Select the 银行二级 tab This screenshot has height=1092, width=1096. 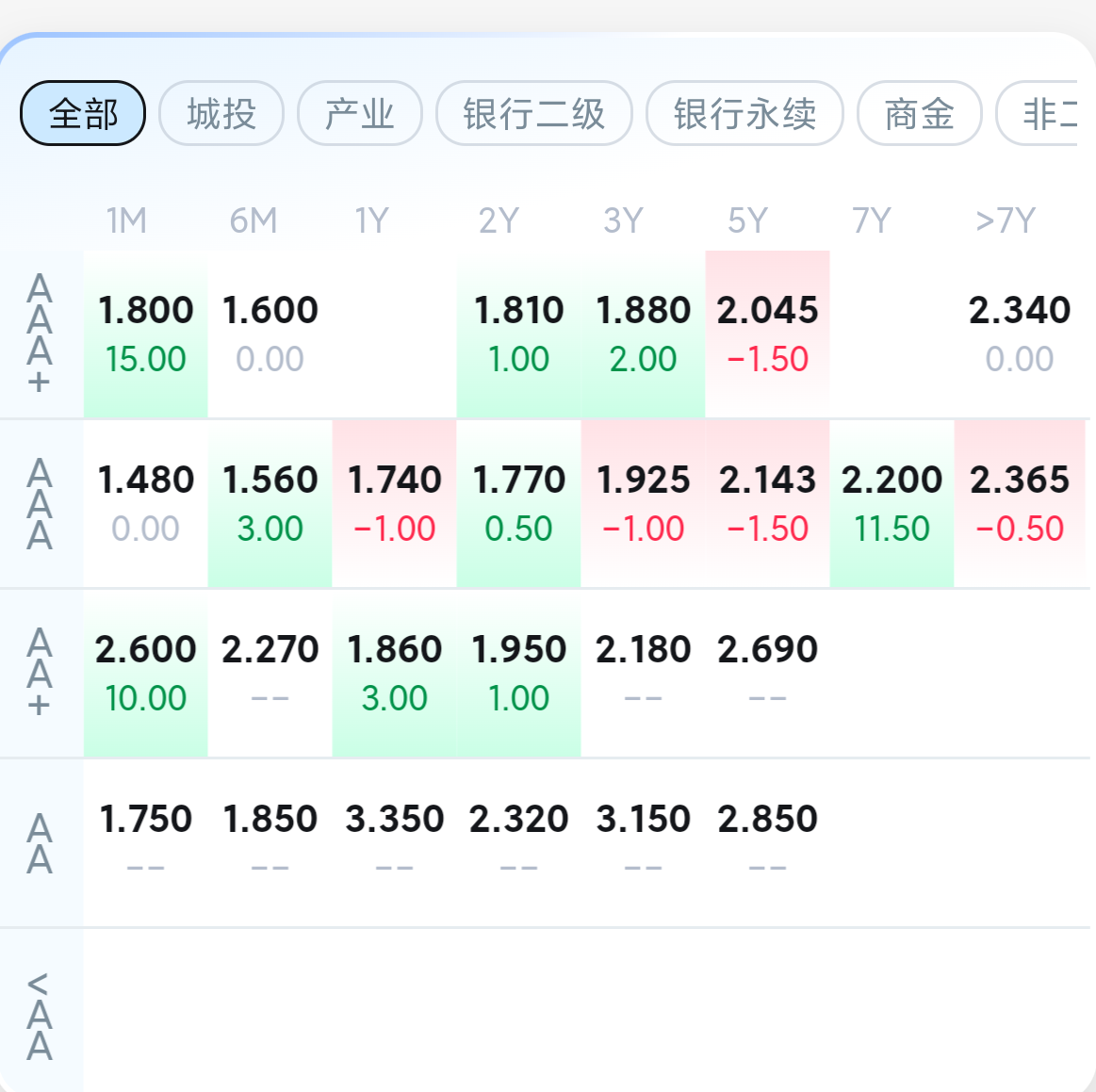[534, 113]
